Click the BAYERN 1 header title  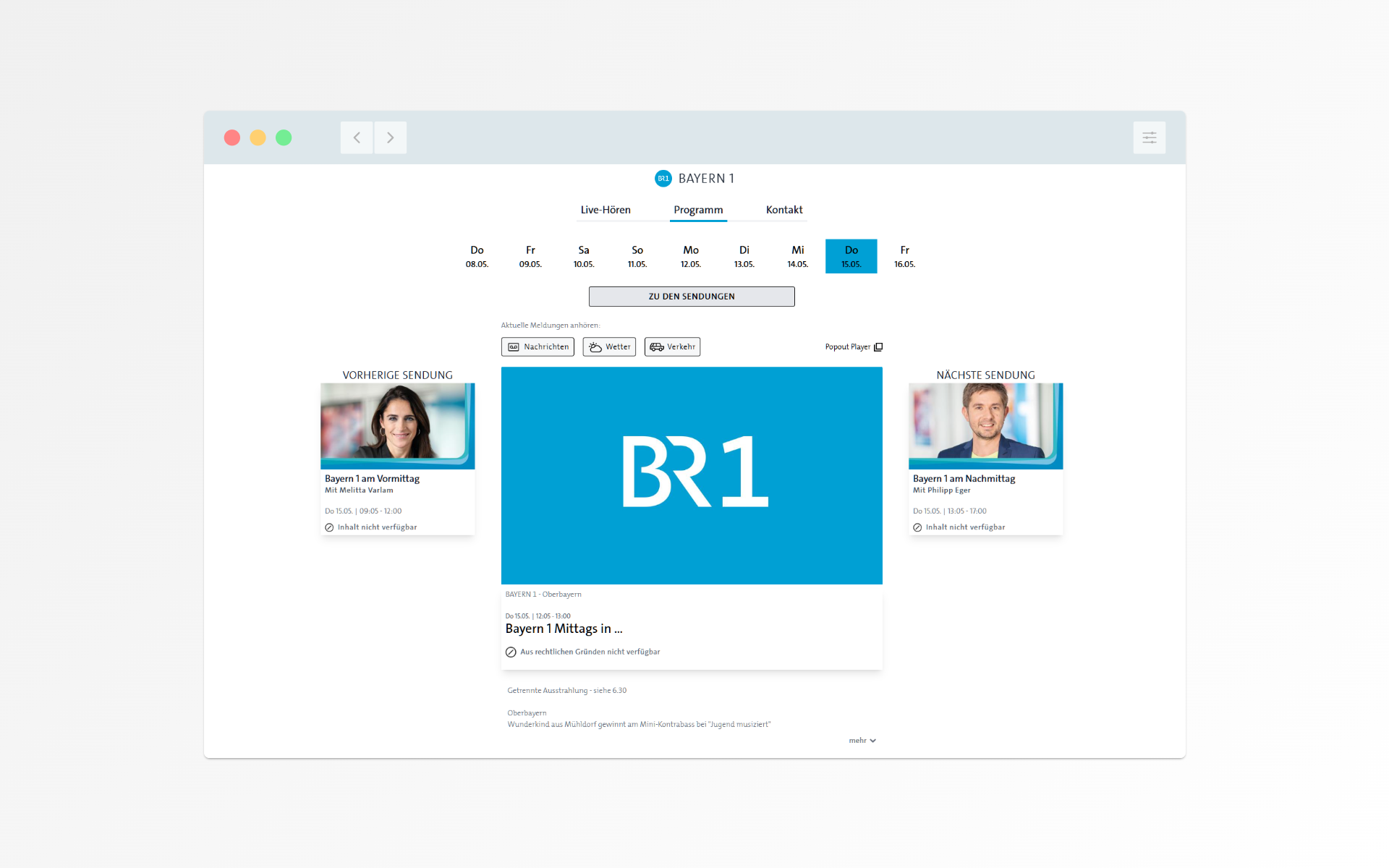pyautogui.click(x=706, y=179)
